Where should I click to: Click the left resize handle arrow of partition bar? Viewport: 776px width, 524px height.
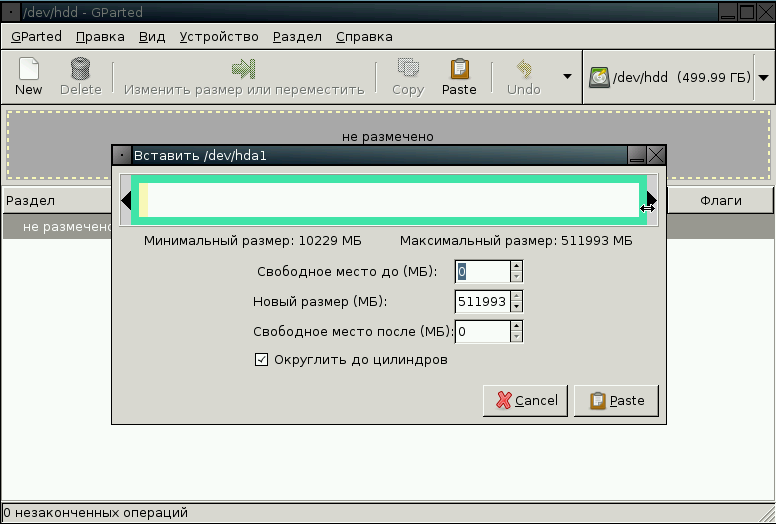pyautogui.click(x=126, y=200)
